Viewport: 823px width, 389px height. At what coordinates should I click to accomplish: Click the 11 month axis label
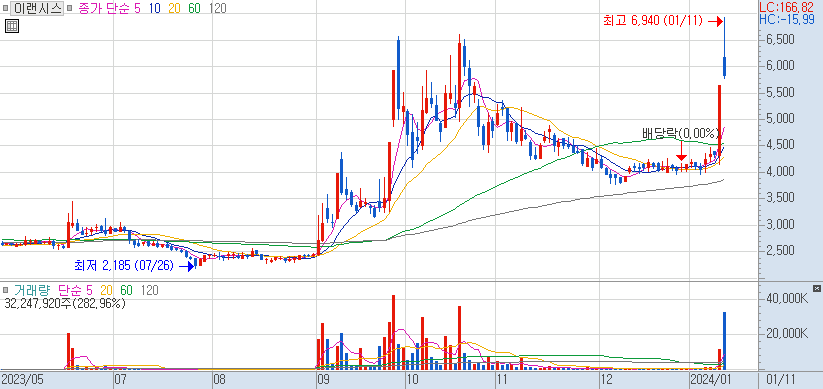(503, 380)
